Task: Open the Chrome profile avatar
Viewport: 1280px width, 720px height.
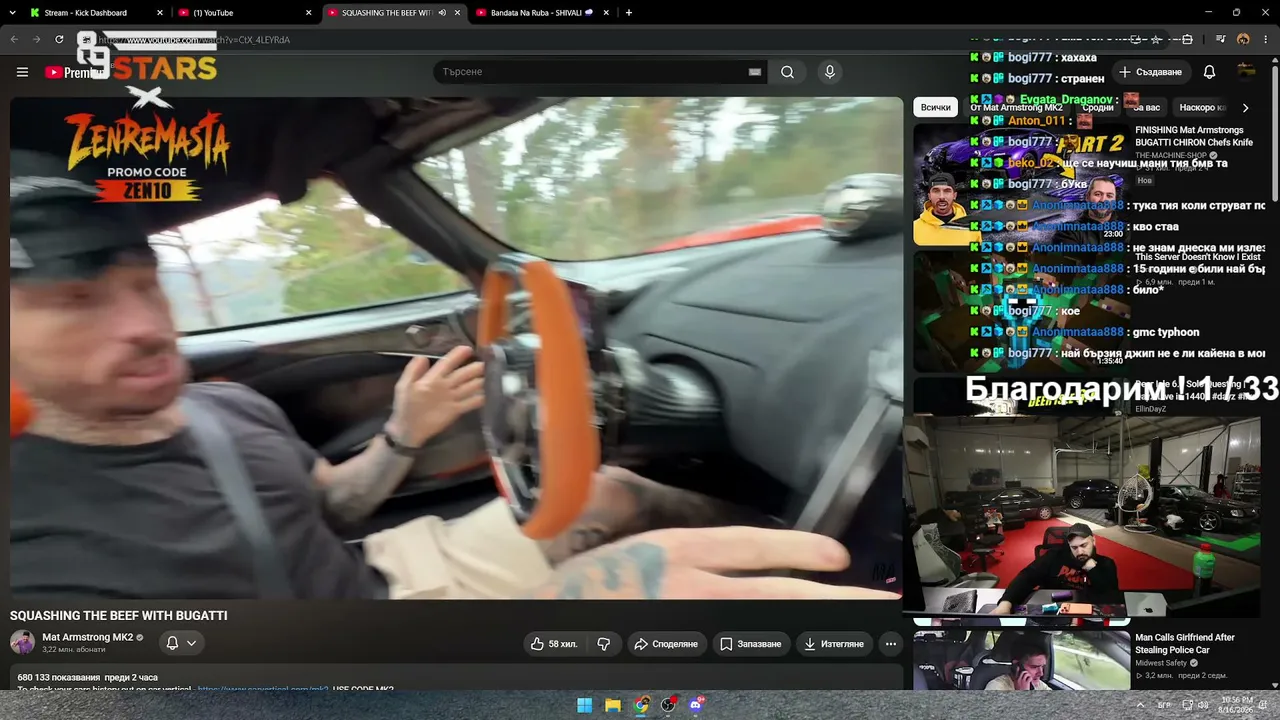Action: (1243, 40)
